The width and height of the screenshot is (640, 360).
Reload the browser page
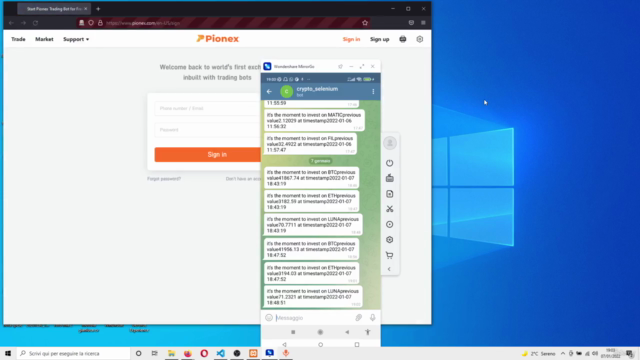point(36,23)
